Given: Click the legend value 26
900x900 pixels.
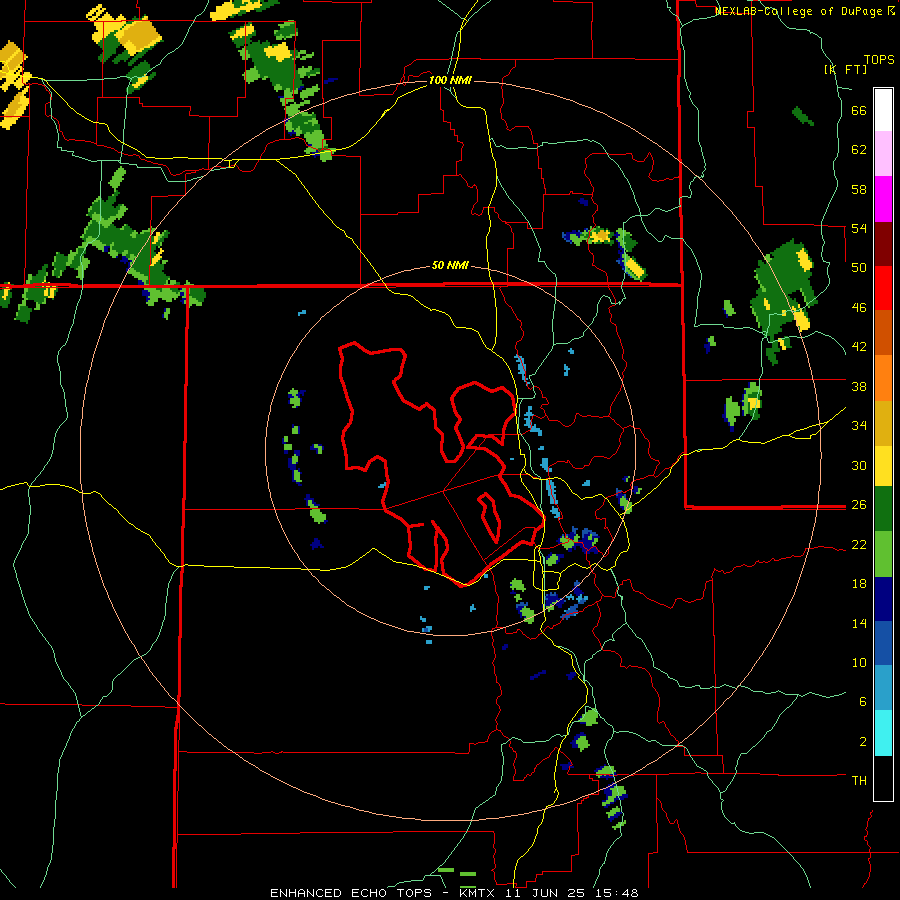Looking at the screenshot, I should tap(859, 505).
